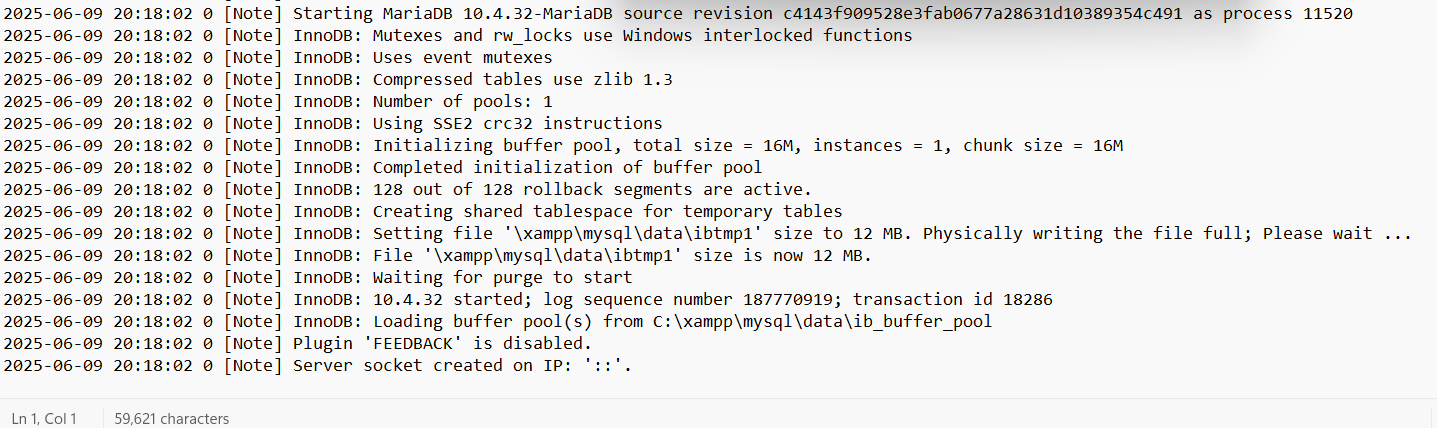Click the "size is now 12 MB." text

pyautogui.click(x=782, y=256)
